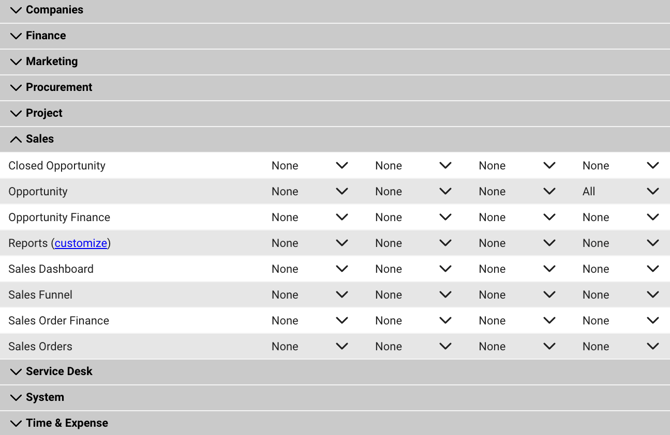Image resolution: width=670 pixels, height=435 pixels.
Task: Open Sales Orders third permission dropdown
Action: coord(517,347)
